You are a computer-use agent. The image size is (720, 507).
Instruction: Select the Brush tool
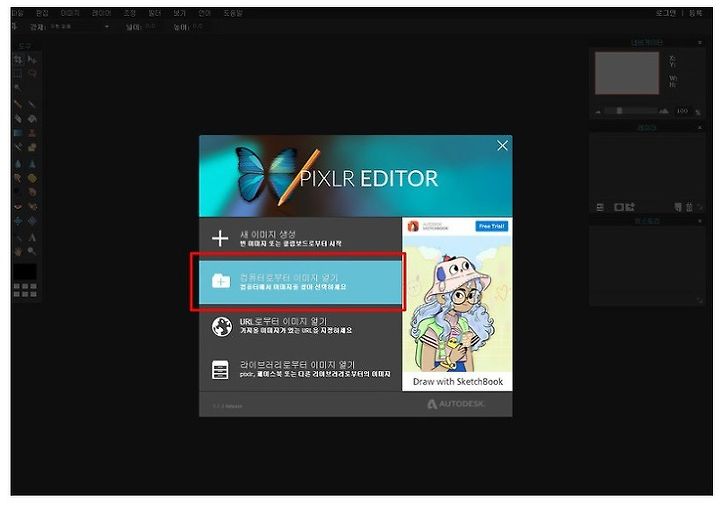click(x=32, y=104)
